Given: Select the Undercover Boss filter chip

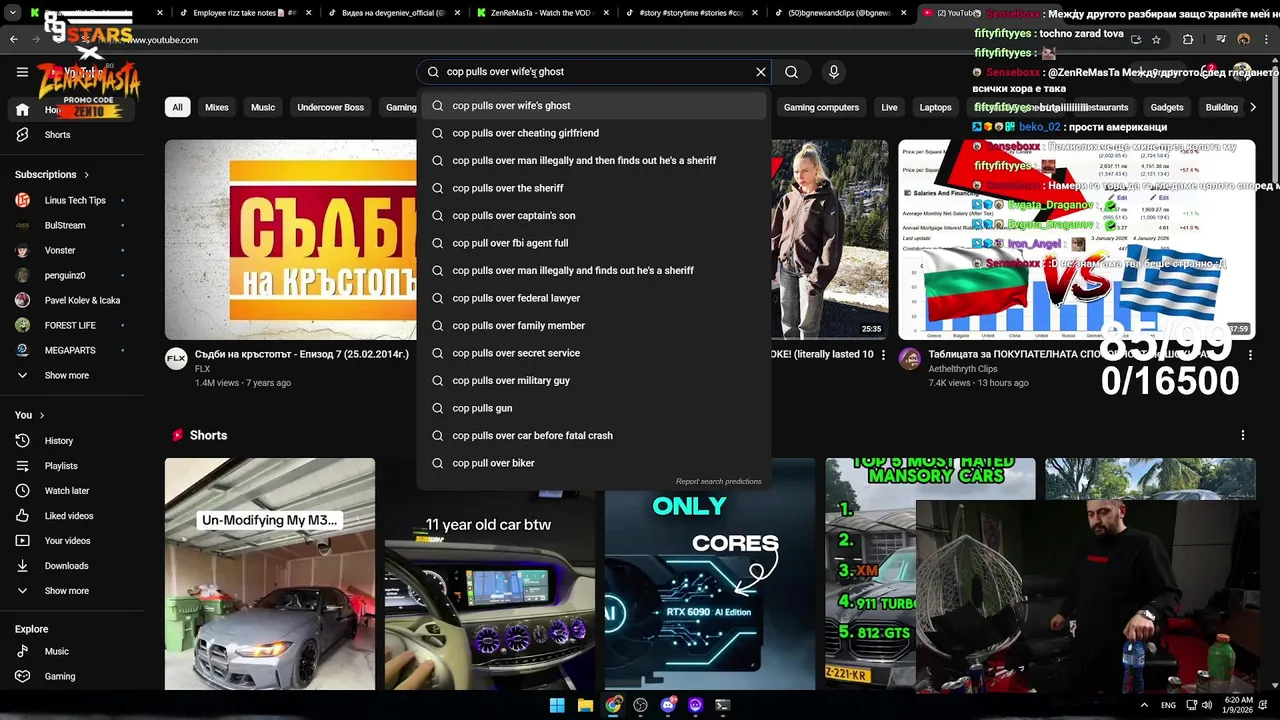Looking at the screenshot, I should point(331,107).
